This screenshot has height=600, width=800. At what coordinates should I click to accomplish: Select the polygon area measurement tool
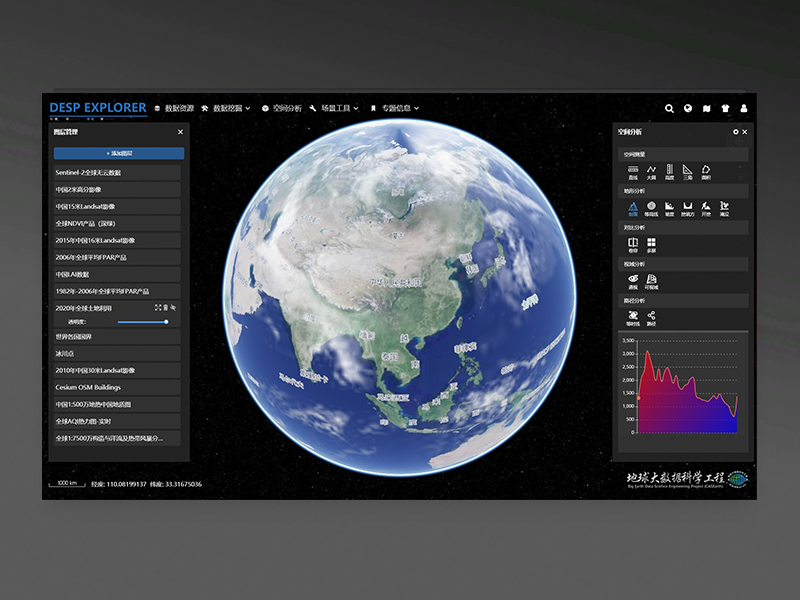coord(706,172)
